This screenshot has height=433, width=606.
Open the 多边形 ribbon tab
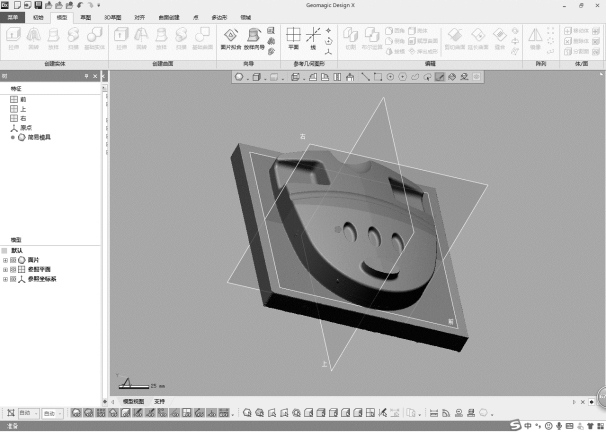coord(218,17)
